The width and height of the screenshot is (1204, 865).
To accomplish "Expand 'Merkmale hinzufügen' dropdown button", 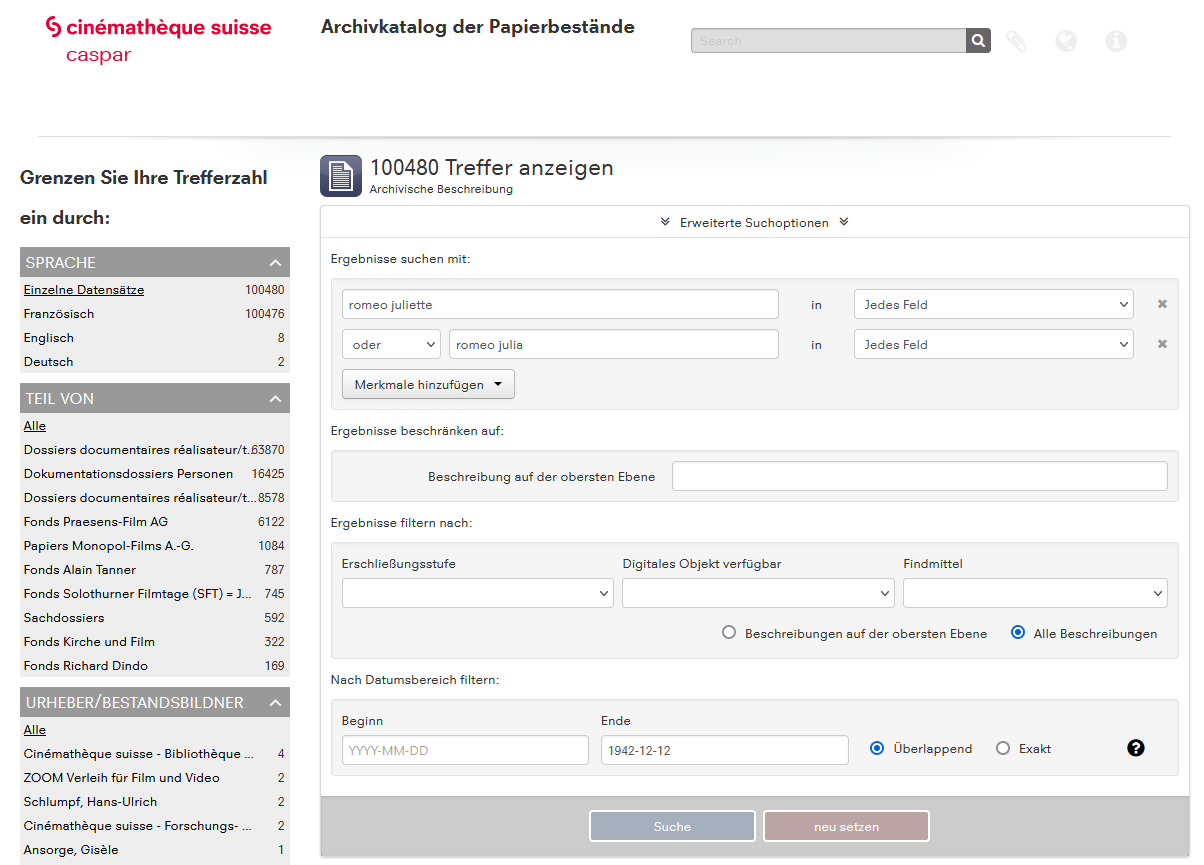I will click(428, 384).
